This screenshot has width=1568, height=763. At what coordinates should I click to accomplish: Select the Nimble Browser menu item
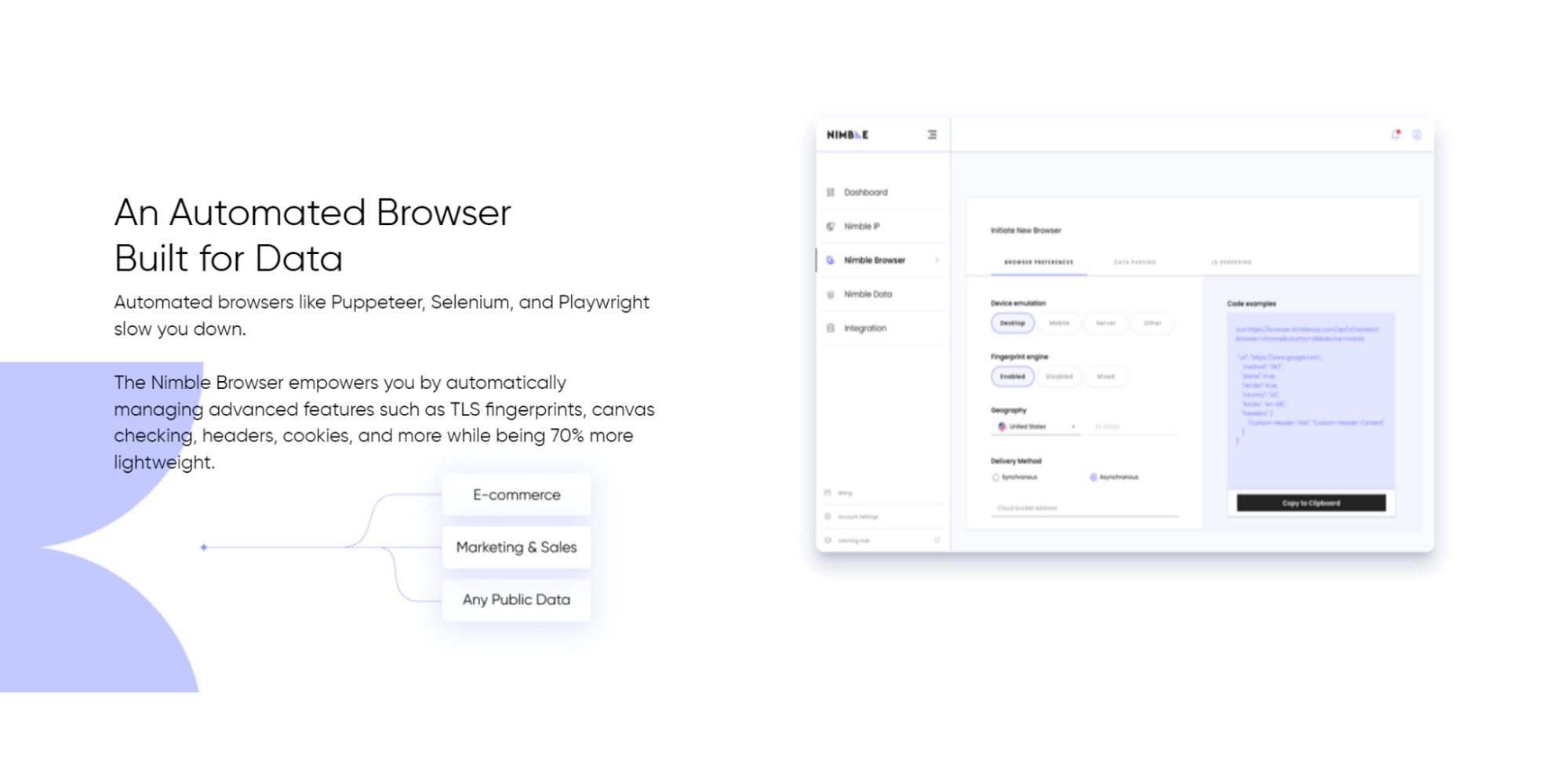[882, 260]
